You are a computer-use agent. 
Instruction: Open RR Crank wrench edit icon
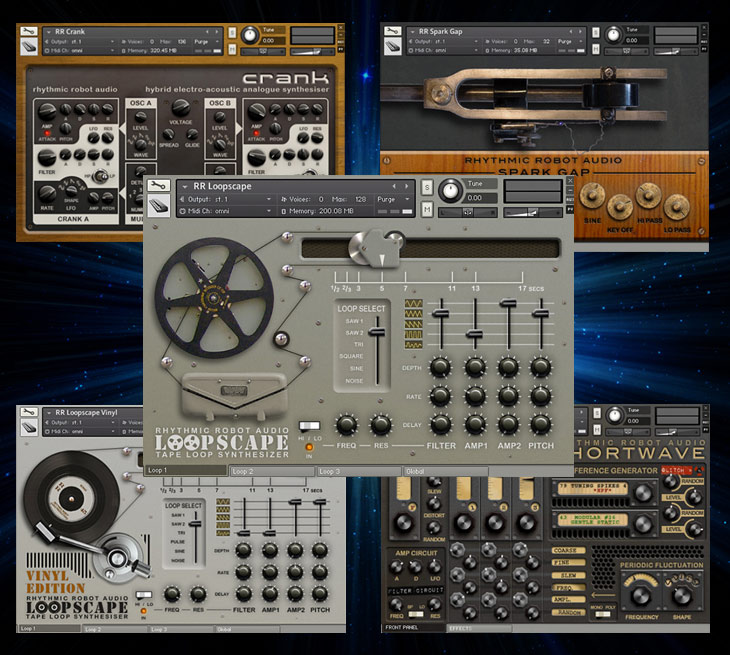pyautogui.click(x=28, y=32)
